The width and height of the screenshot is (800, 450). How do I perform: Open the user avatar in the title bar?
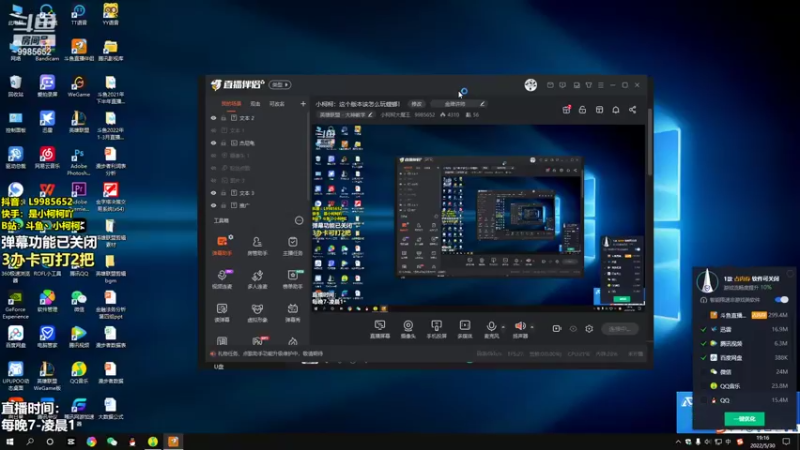tap(531, 85)
